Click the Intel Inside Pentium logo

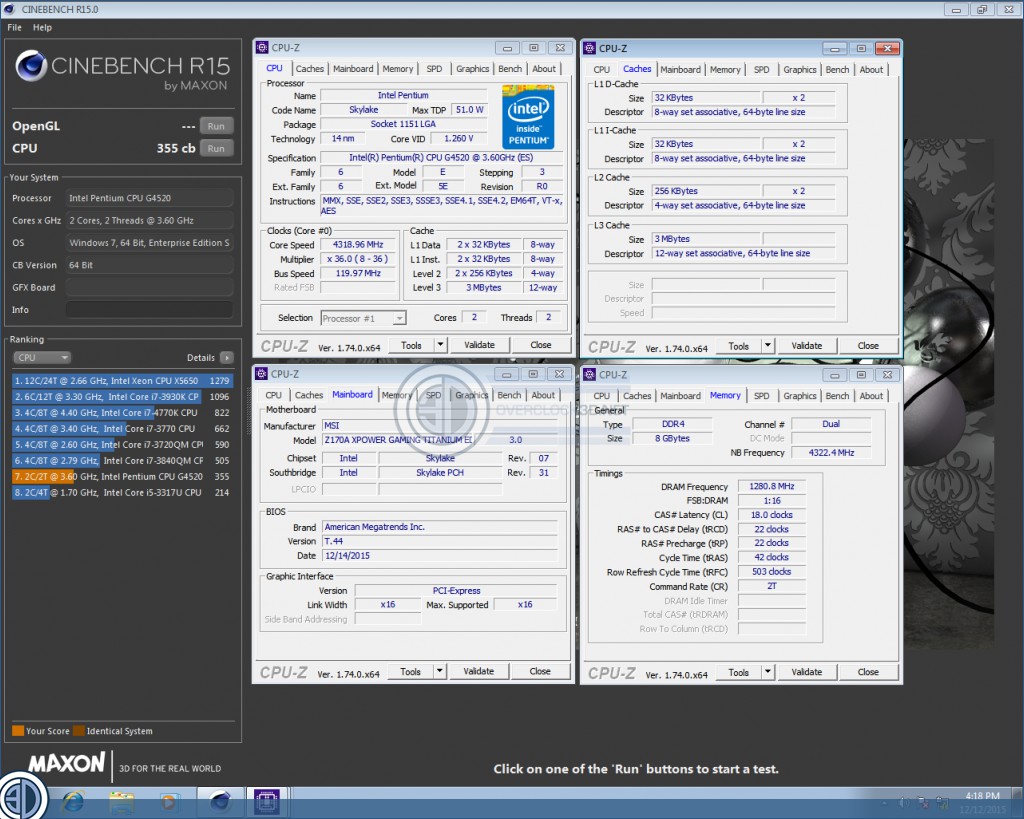pos(527,116)
